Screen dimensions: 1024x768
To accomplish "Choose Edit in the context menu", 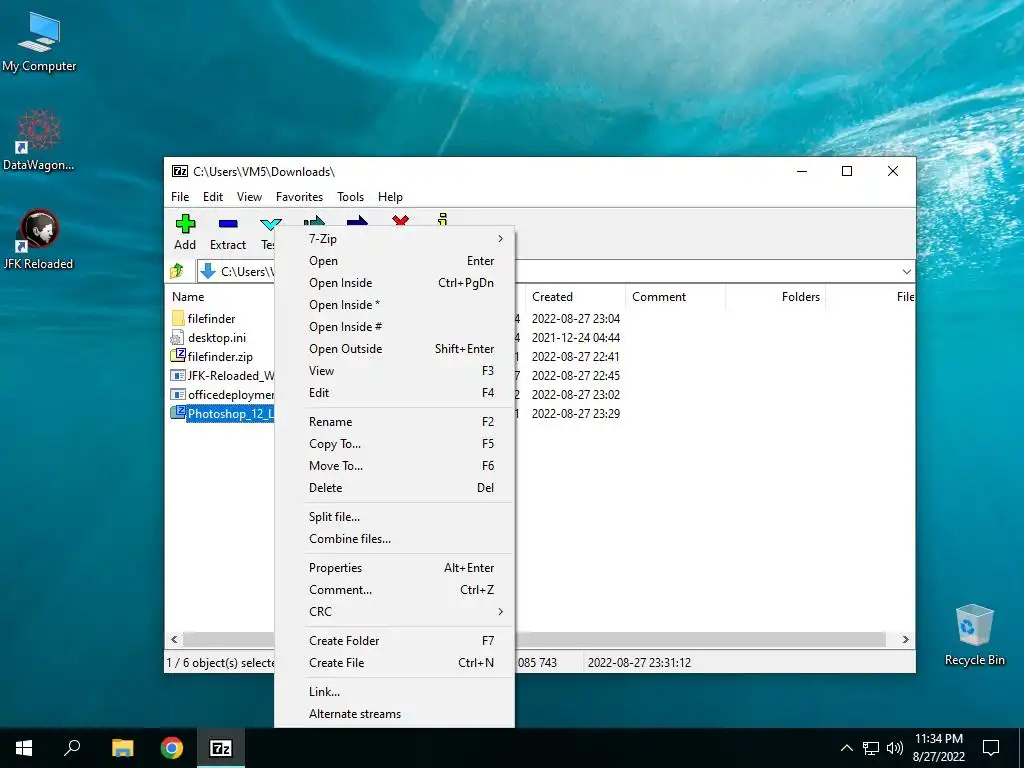I will pos(394,392).
